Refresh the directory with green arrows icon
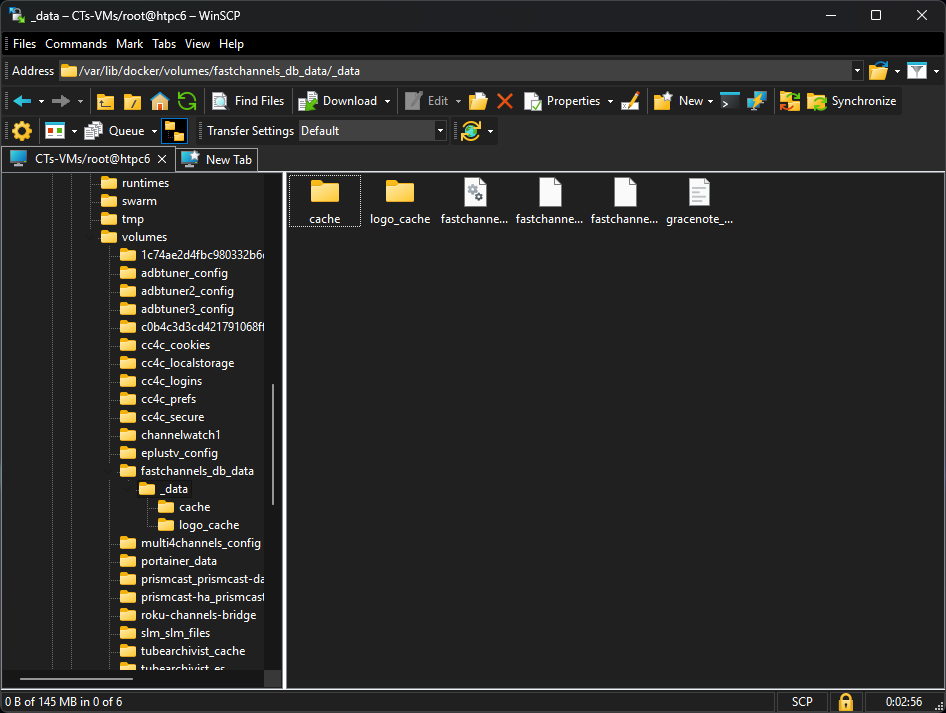This screenshot has height=713, width=946. (x=187, y=101)
